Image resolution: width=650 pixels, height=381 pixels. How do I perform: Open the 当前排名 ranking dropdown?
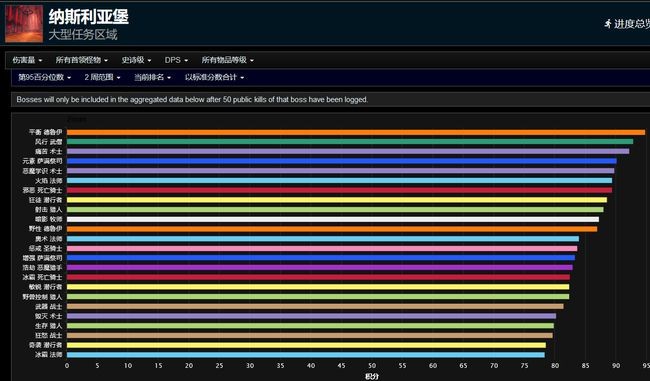(x=152, y=77)
